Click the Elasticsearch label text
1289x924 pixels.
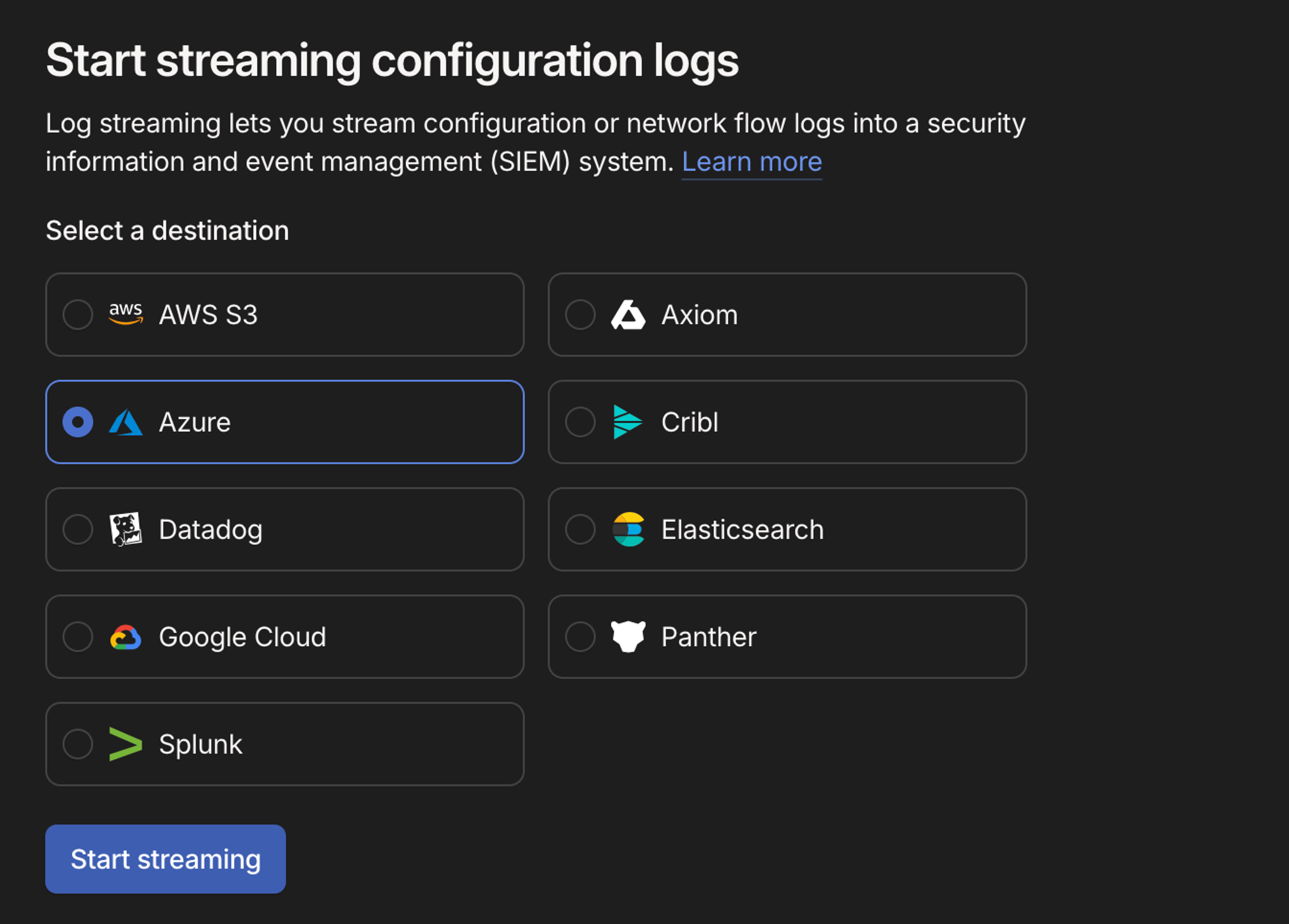(x=743, y=529)
